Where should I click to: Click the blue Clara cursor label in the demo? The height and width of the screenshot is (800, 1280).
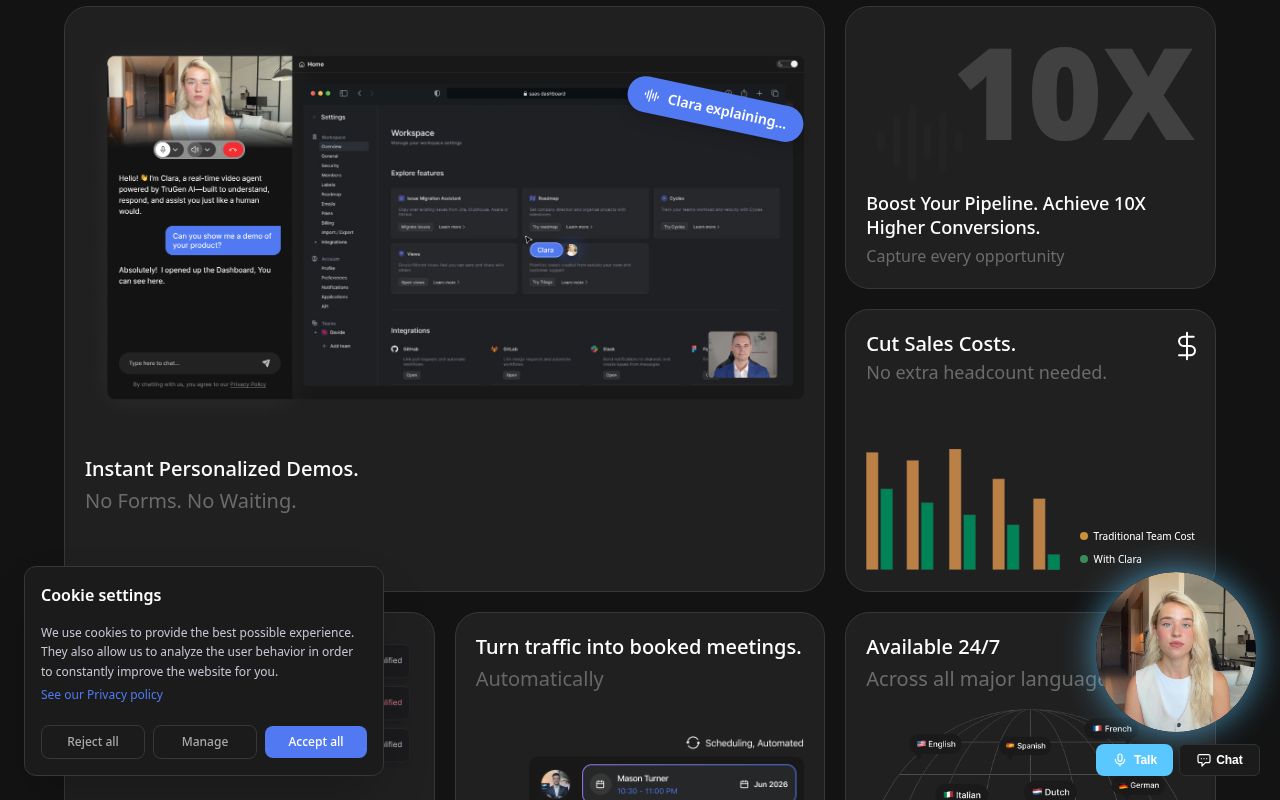[x=545, y=250]
